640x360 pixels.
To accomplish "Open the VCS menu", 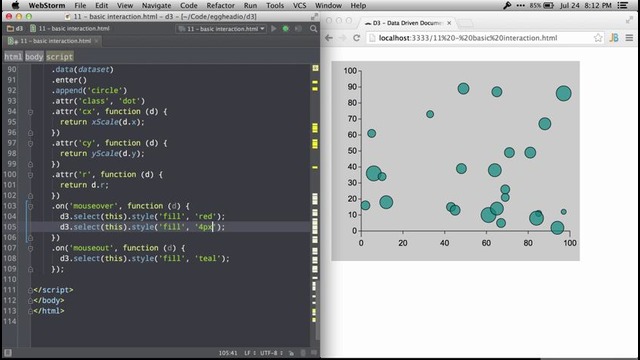I will [x=299, y=5].
